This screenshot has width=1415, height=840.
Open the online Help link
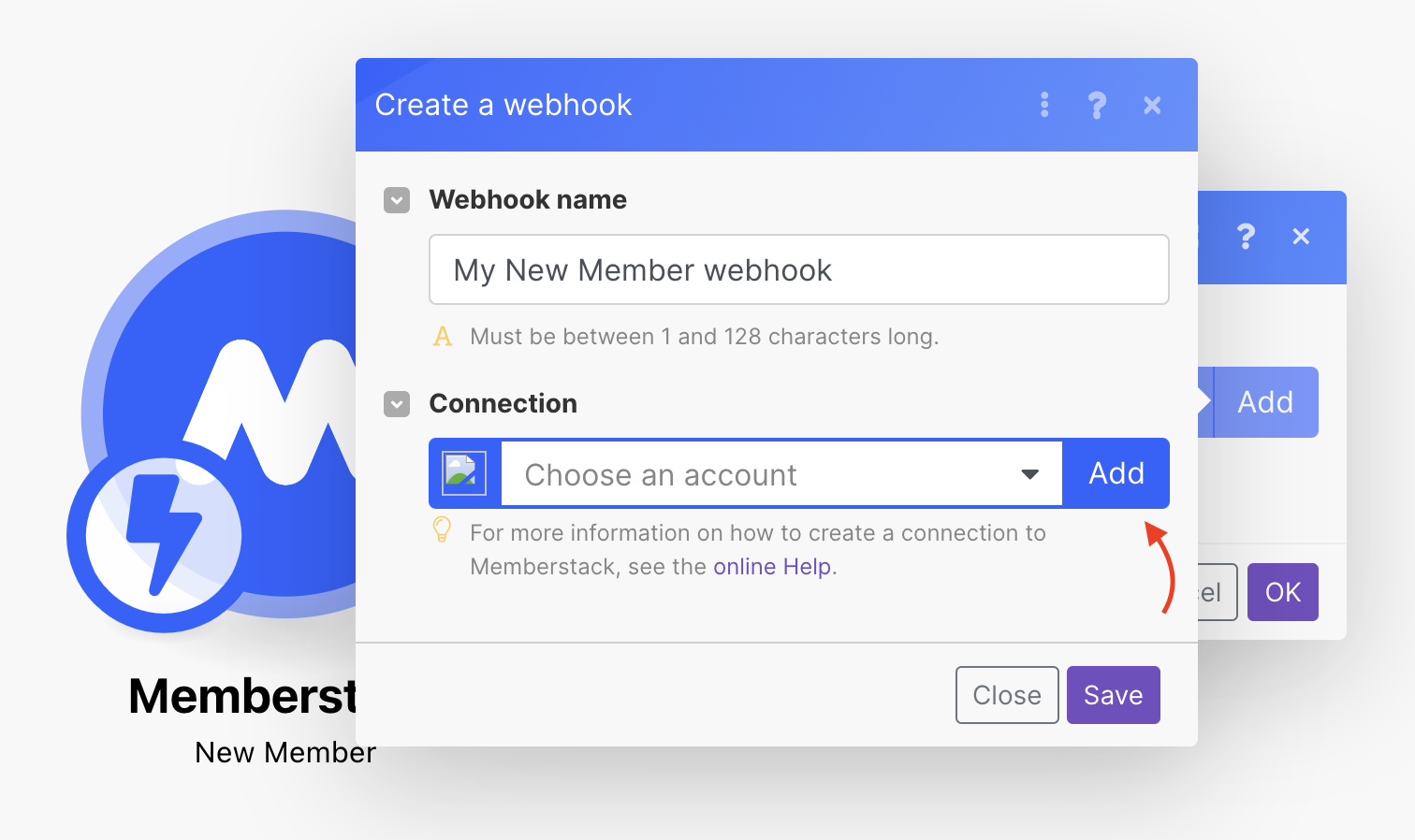(772, 567)
